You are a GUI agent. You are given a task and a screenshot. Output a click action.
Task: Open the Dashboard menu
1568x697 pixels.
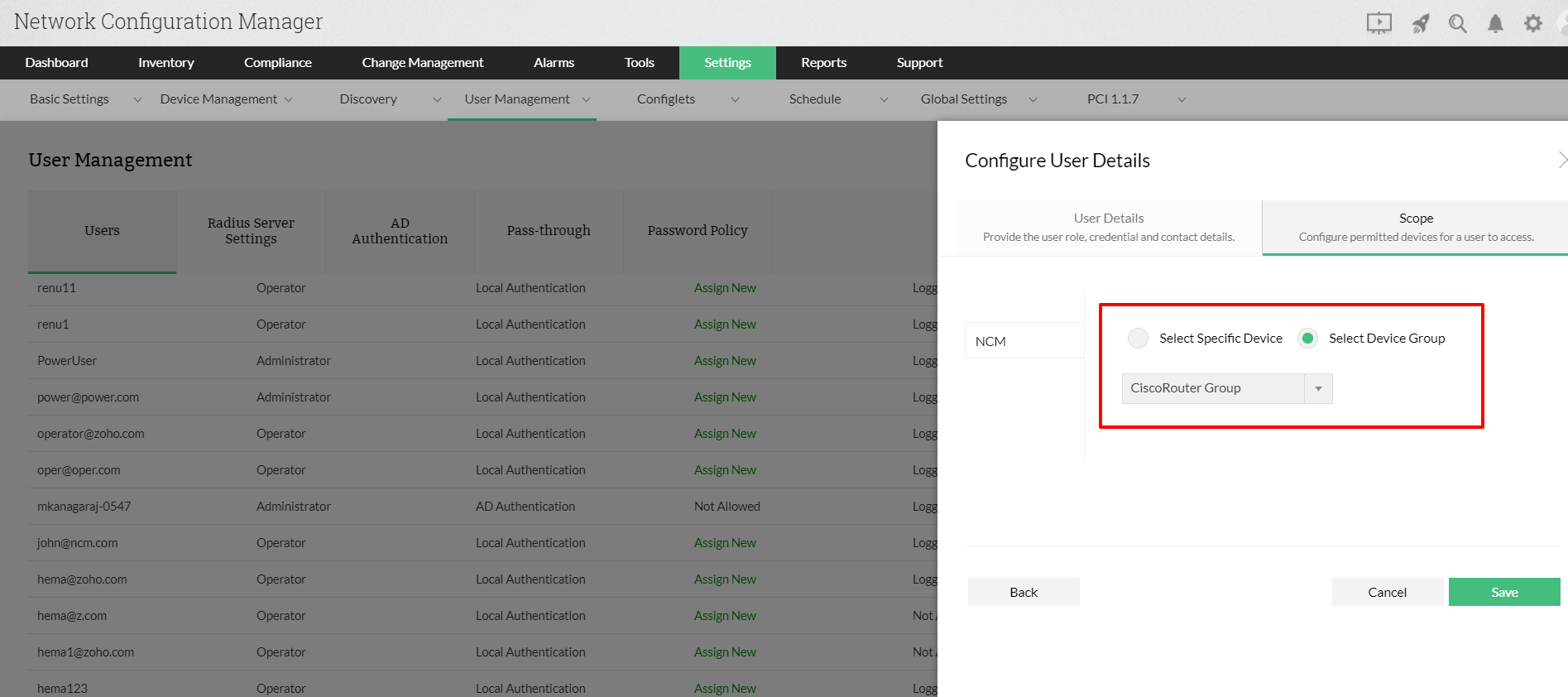56,63
